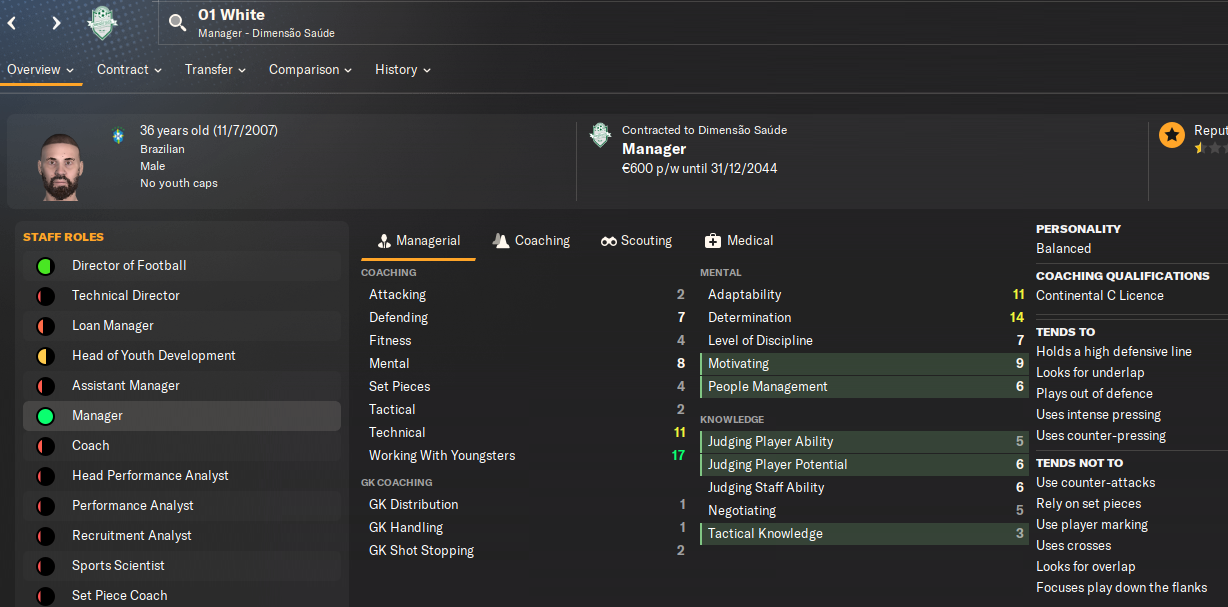1228x607 pixels.
Task: Open the Transfer dropdown menu
Action: pos(216,70)
